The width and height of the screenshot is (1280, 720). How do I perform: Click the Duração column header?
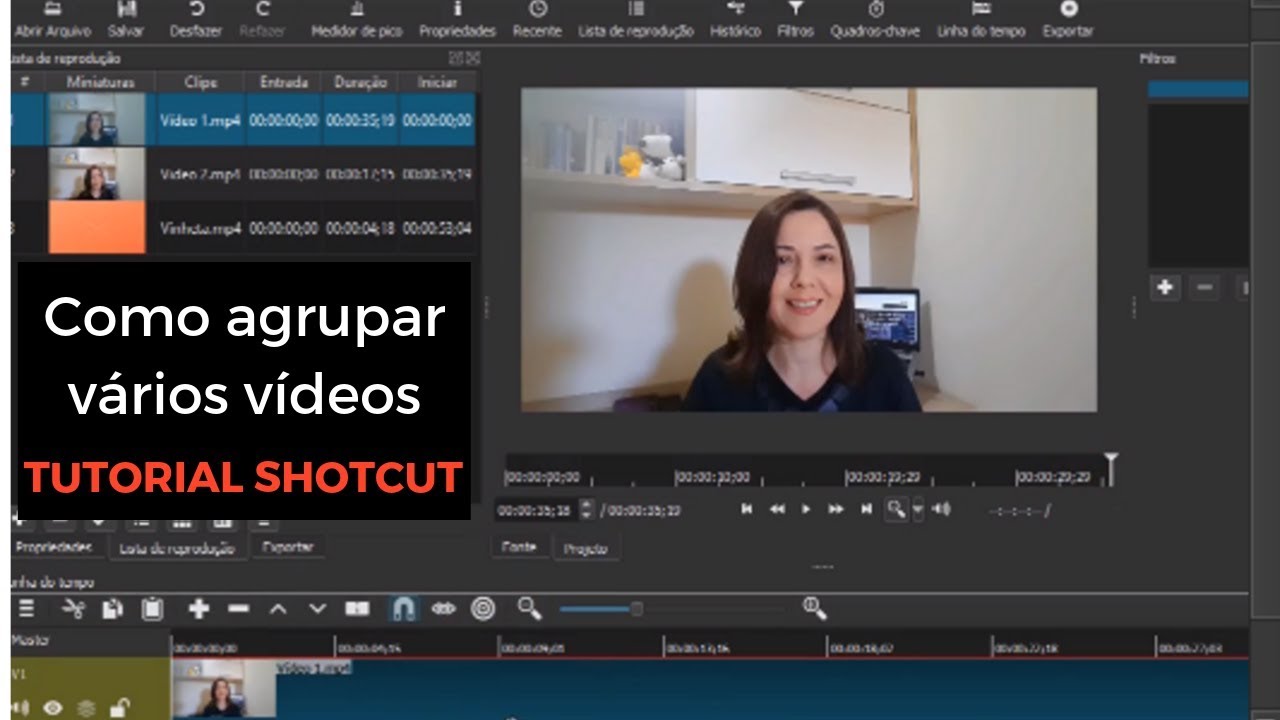click(x=360, y=82)
